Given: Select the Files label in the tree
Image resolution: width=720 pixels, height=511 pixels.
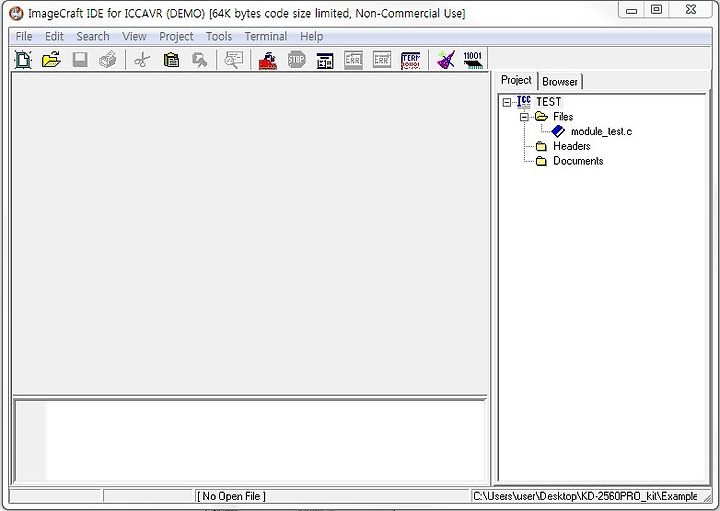Looking at the screenshot, I should pos(563,117).
